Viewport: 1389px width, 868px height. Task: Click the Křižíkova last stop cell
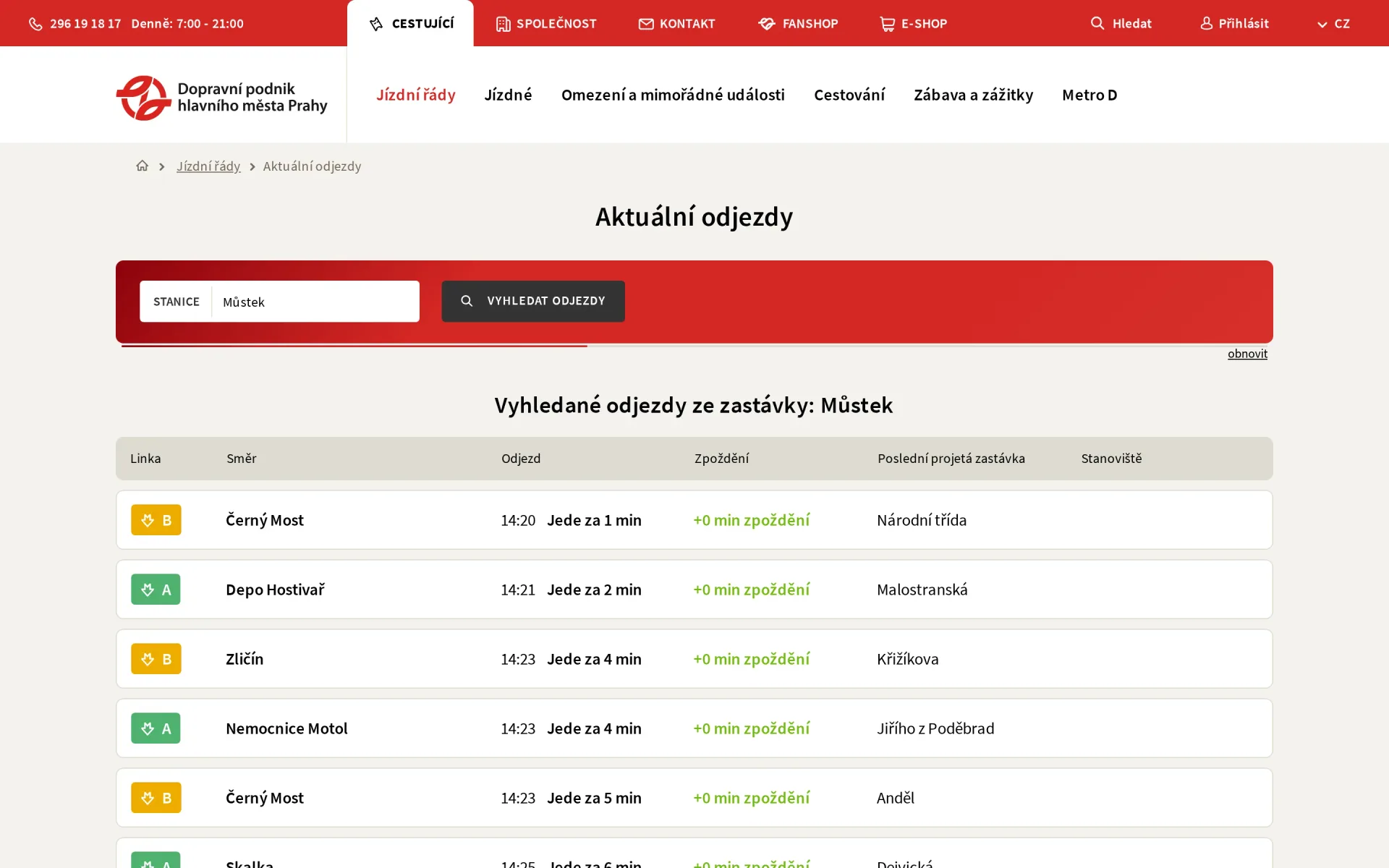pos(908,659)
